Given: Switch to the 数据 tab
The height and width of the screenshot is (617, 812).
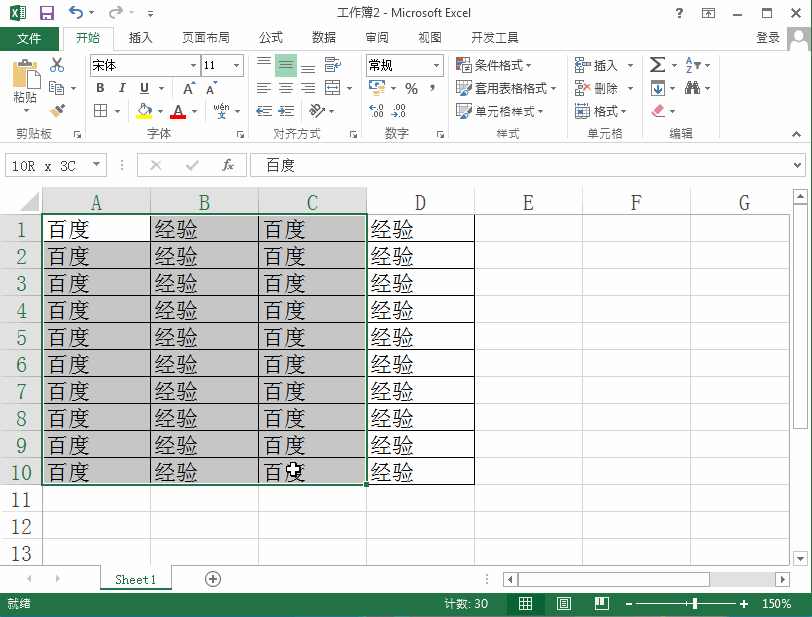Looking at the screenshot, I should (324, 38).
